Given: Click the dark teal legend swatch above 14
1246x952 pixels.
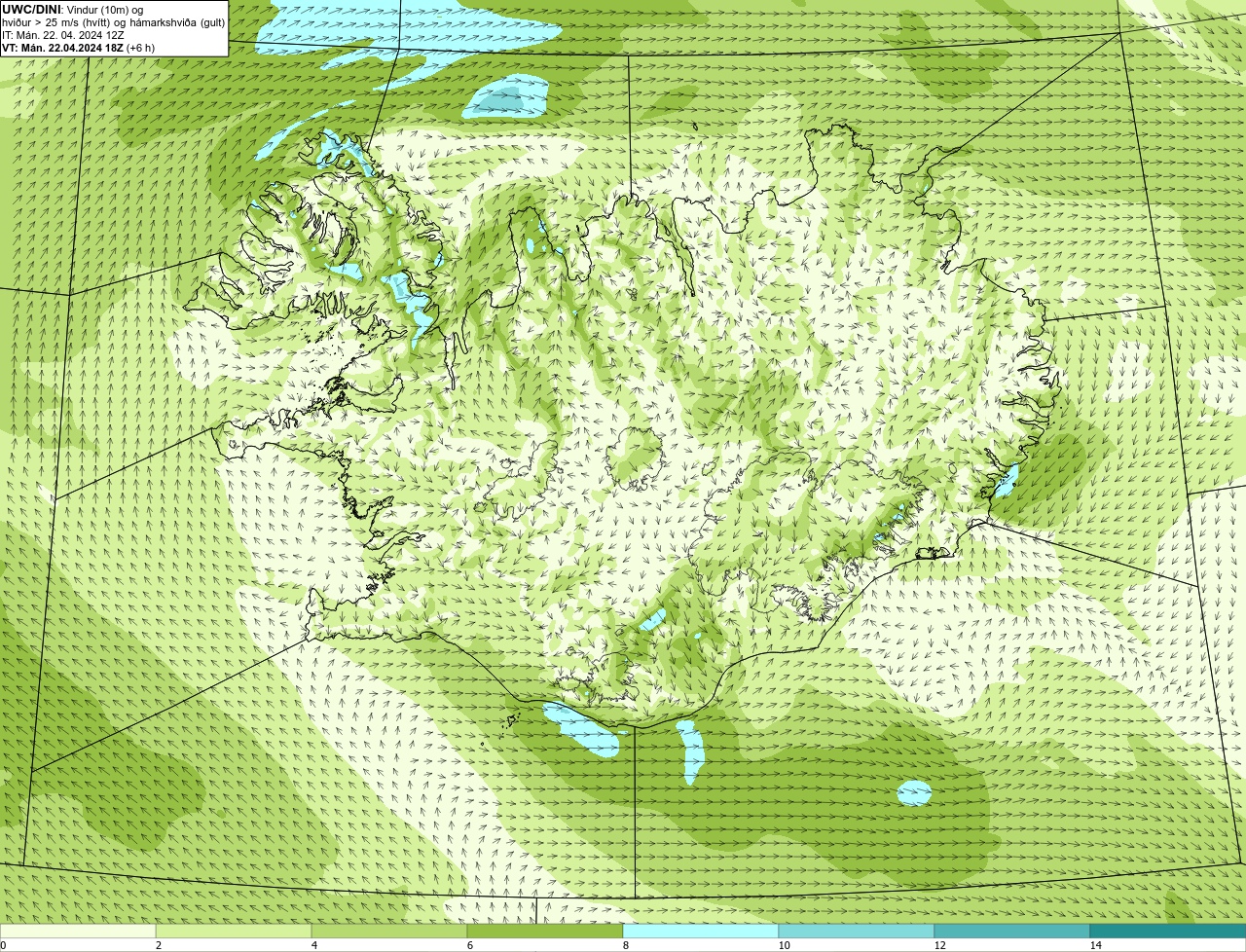Looking at the screenshot, I should click(x=1168, y=931).
